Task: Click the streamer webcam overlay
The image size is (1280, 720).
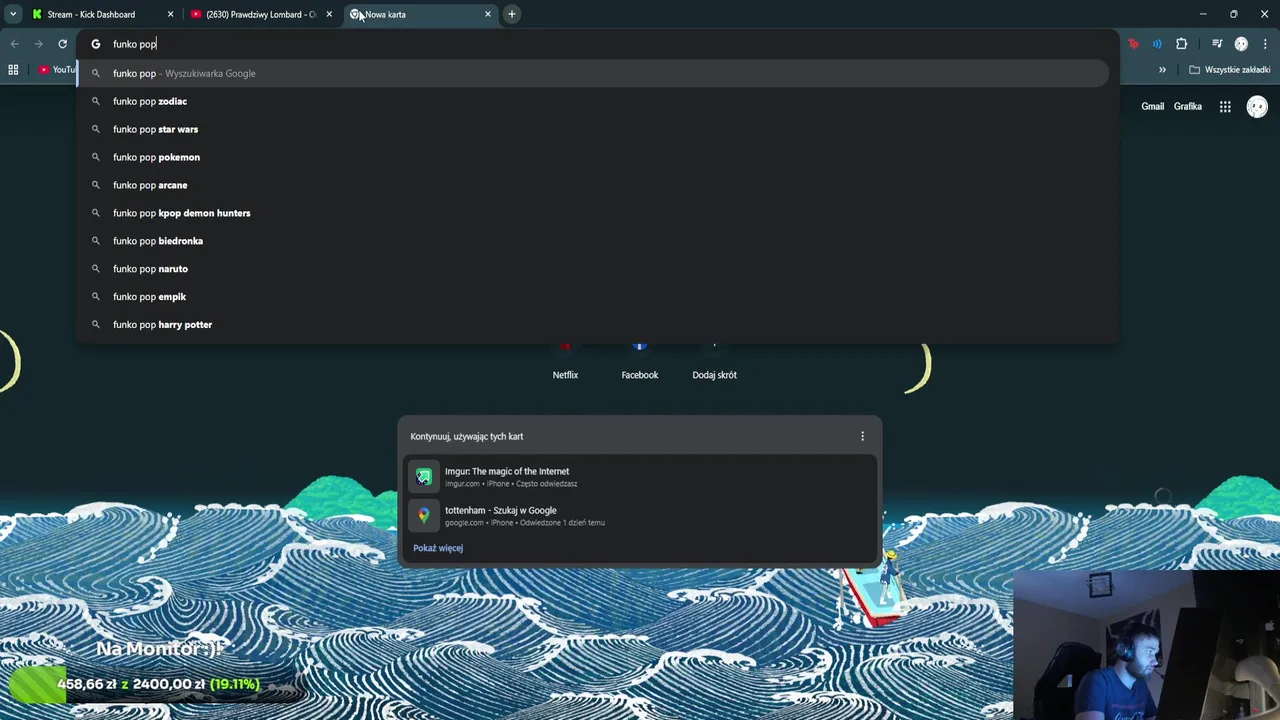Action: coord(1146,645)
